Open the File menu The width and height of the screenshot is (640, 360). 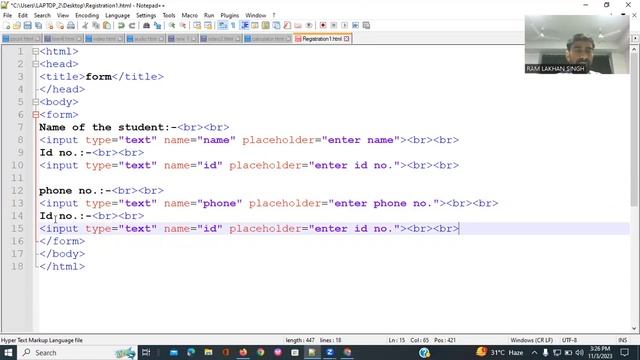pos(7,16)
